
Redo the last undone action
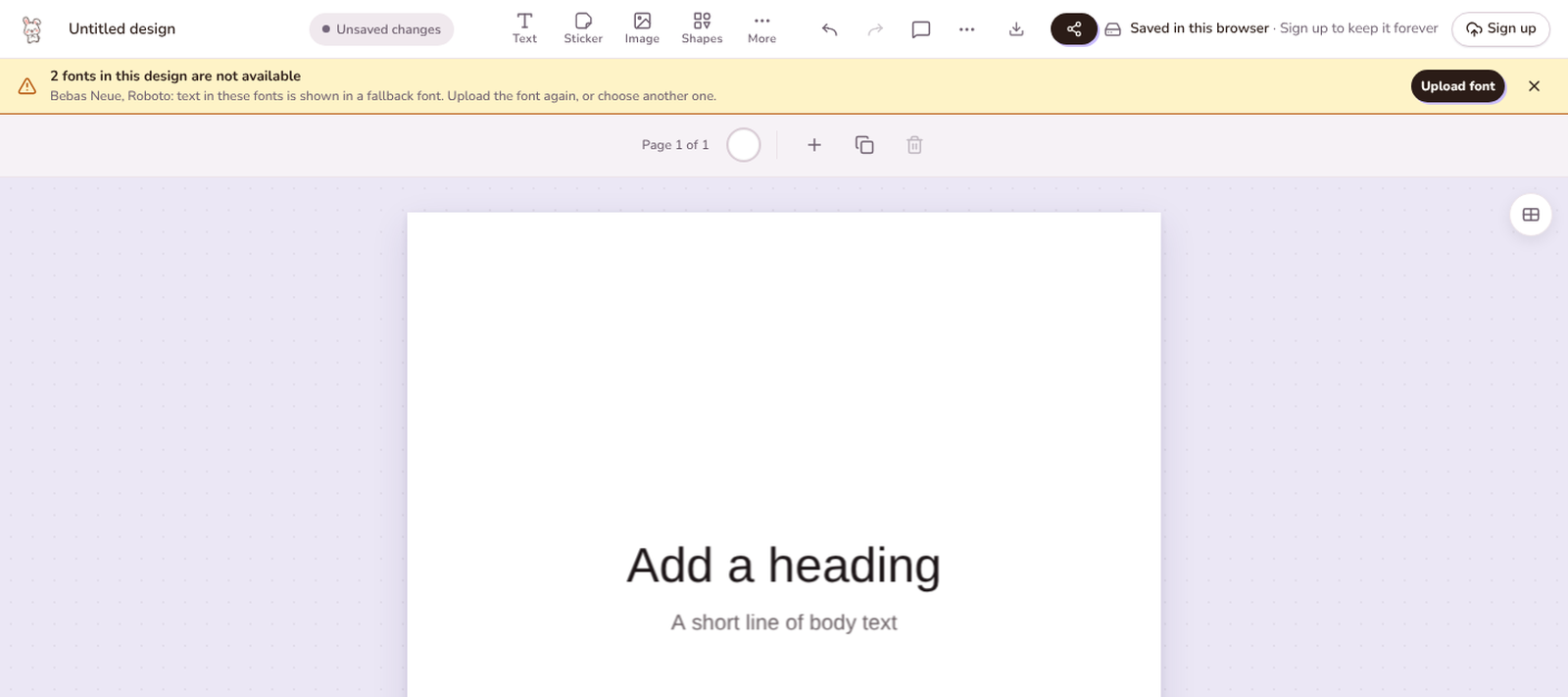875,29
